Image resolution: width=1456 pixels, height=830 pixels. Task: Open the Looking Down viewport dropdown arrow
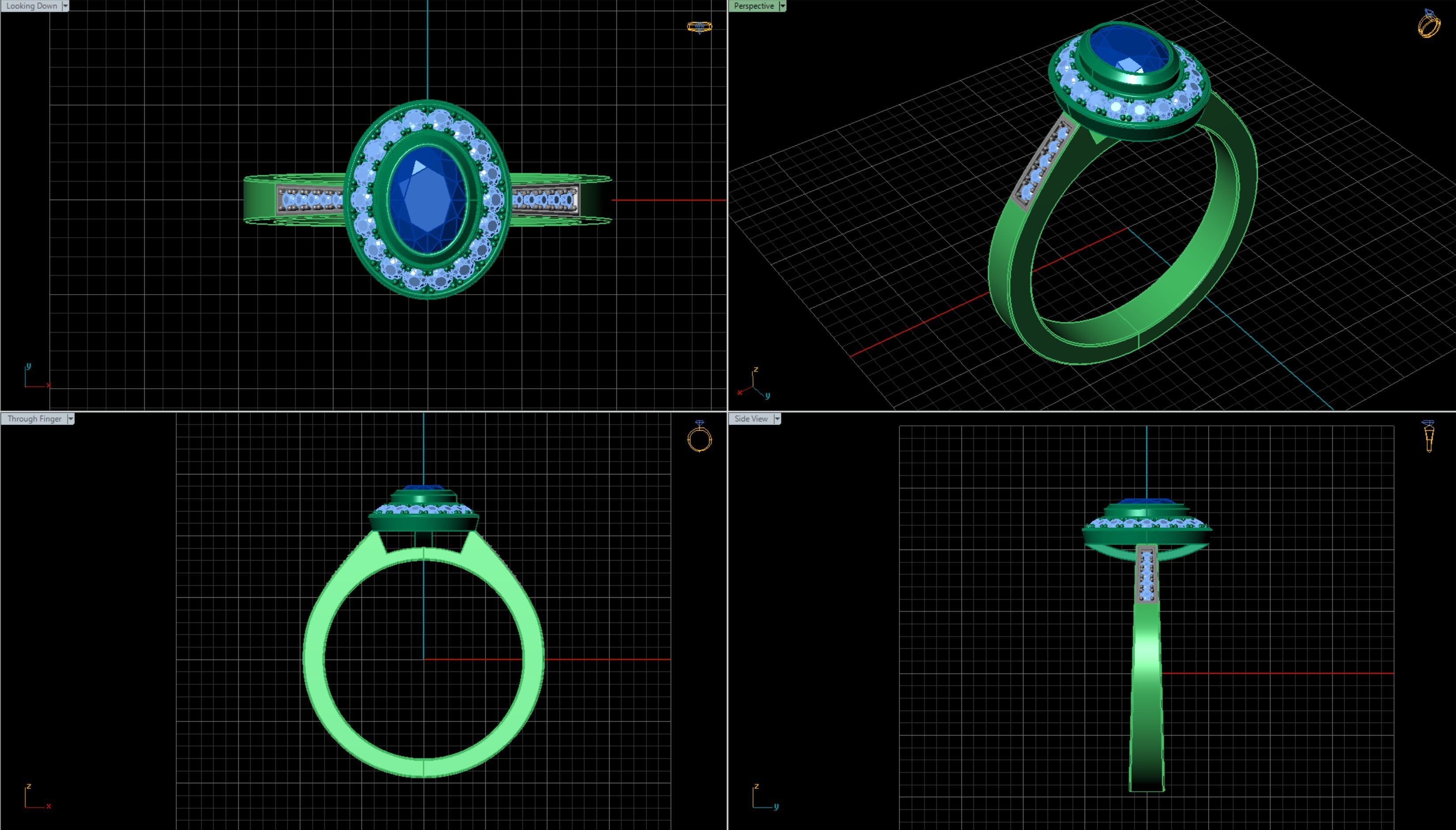click(x=65, y=6)
